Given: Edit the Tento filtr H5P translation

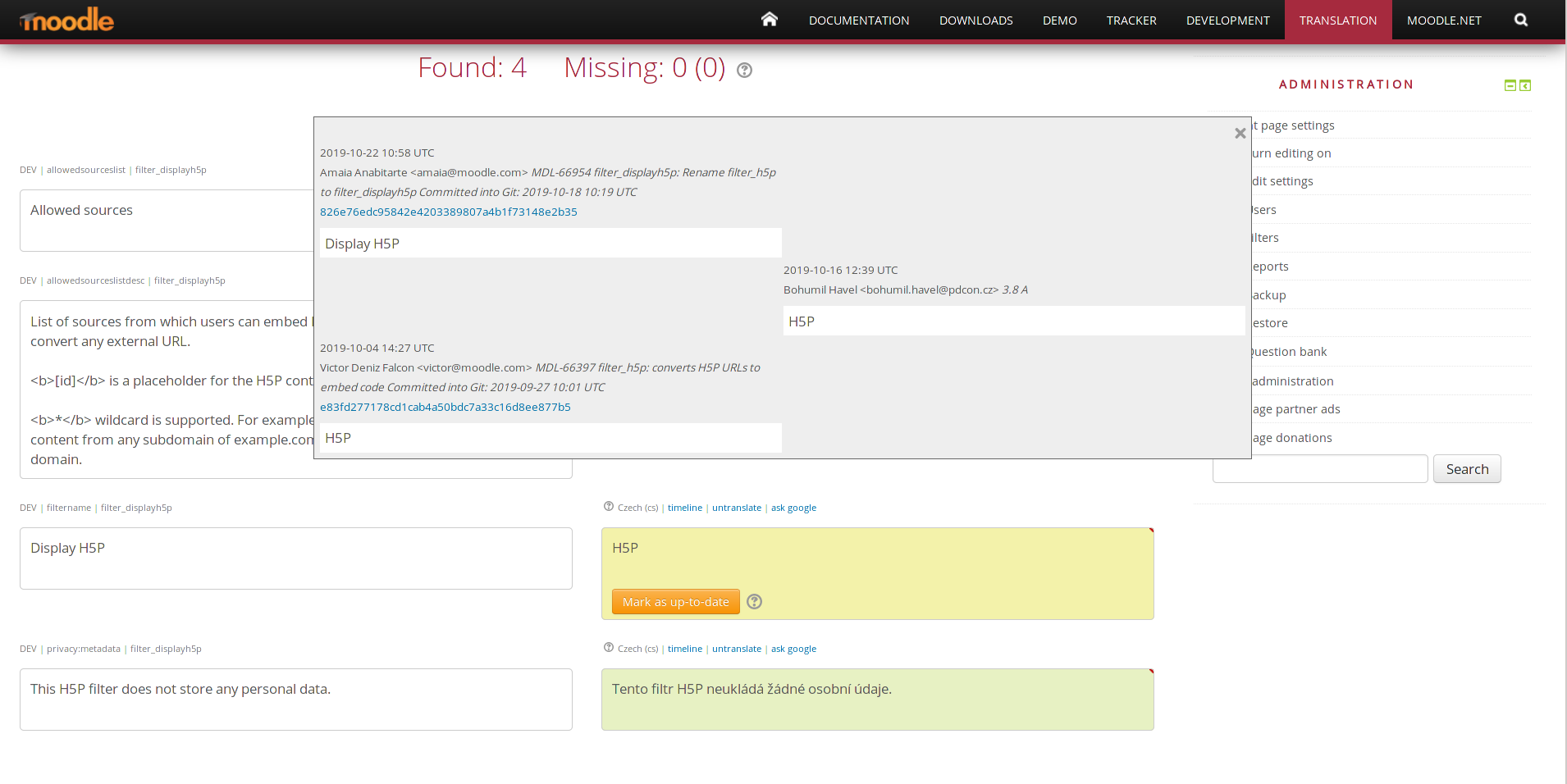Looking at the screenshot, I should [877, 699].
